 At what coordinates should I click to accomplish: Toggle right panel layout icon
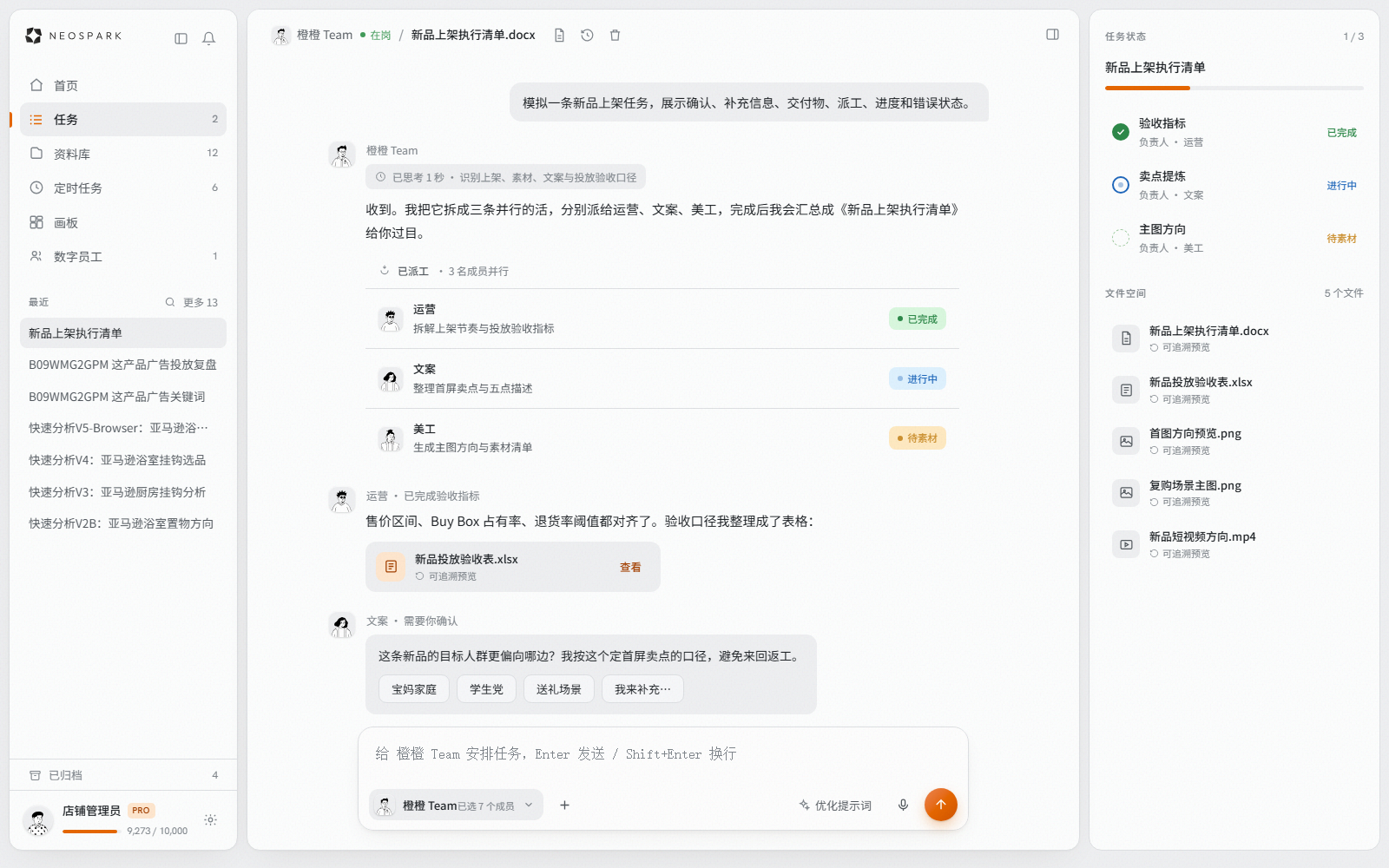[1052, 35]
